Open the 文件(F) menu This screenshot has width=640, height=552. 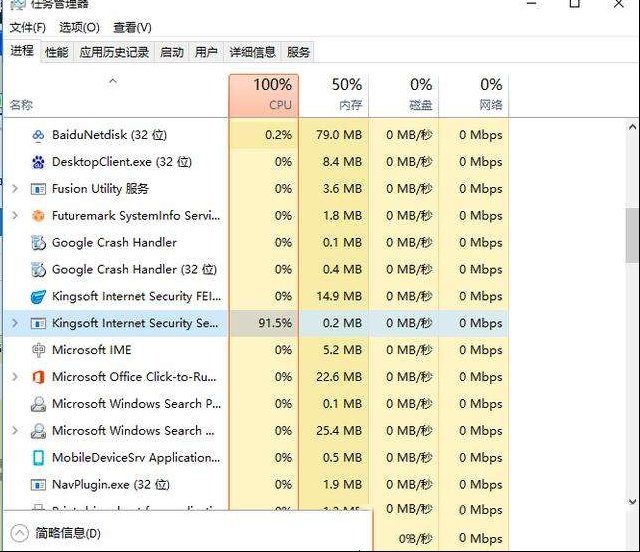28,28
